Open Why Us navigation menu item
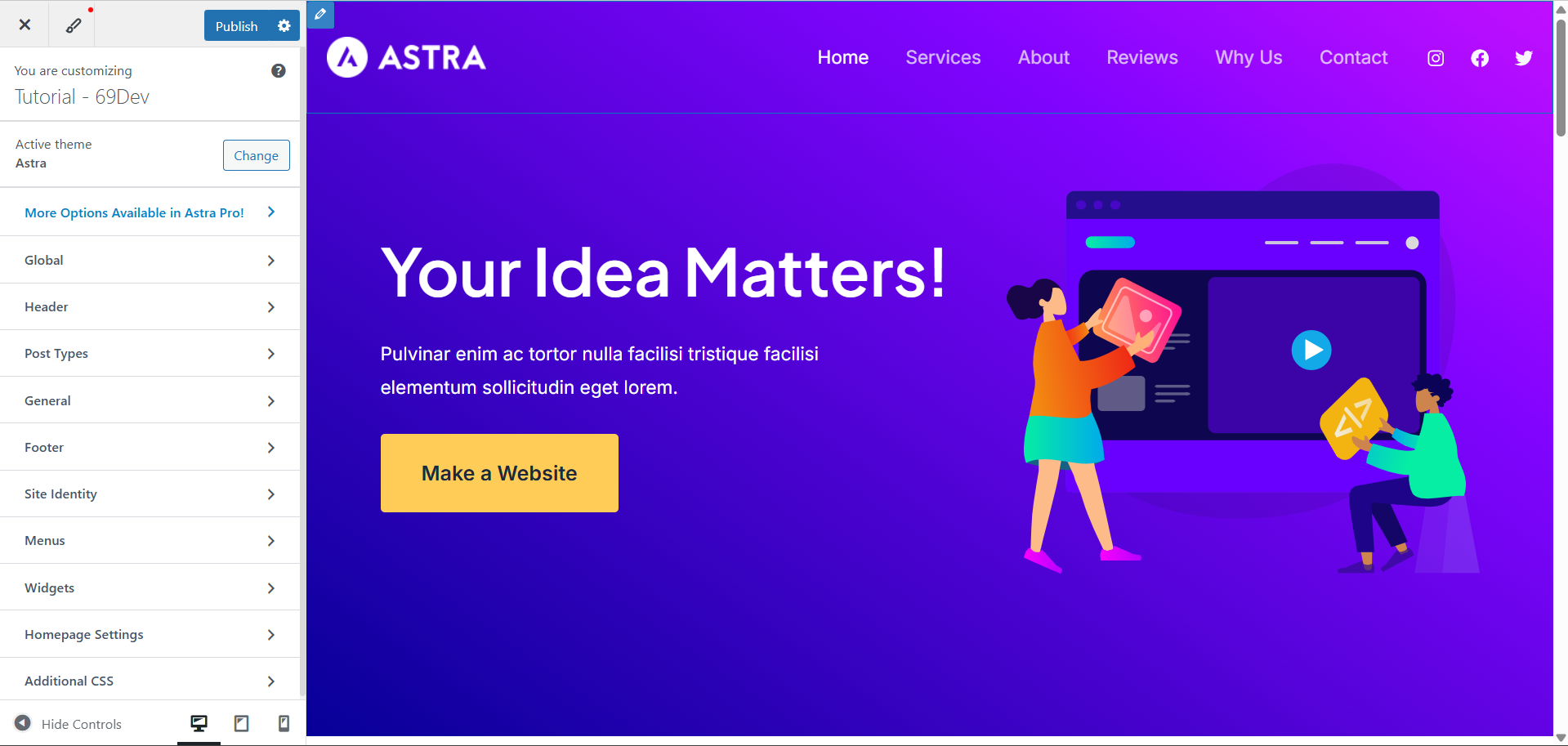The image size is (1568, 746). click(1249, 57)
